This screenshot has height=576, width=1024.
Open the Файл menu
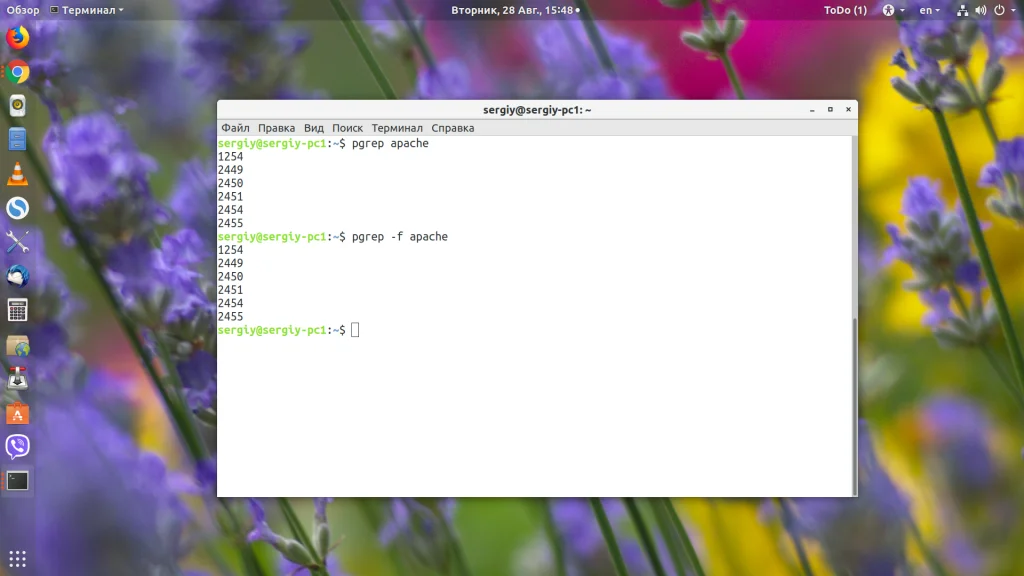235,128
